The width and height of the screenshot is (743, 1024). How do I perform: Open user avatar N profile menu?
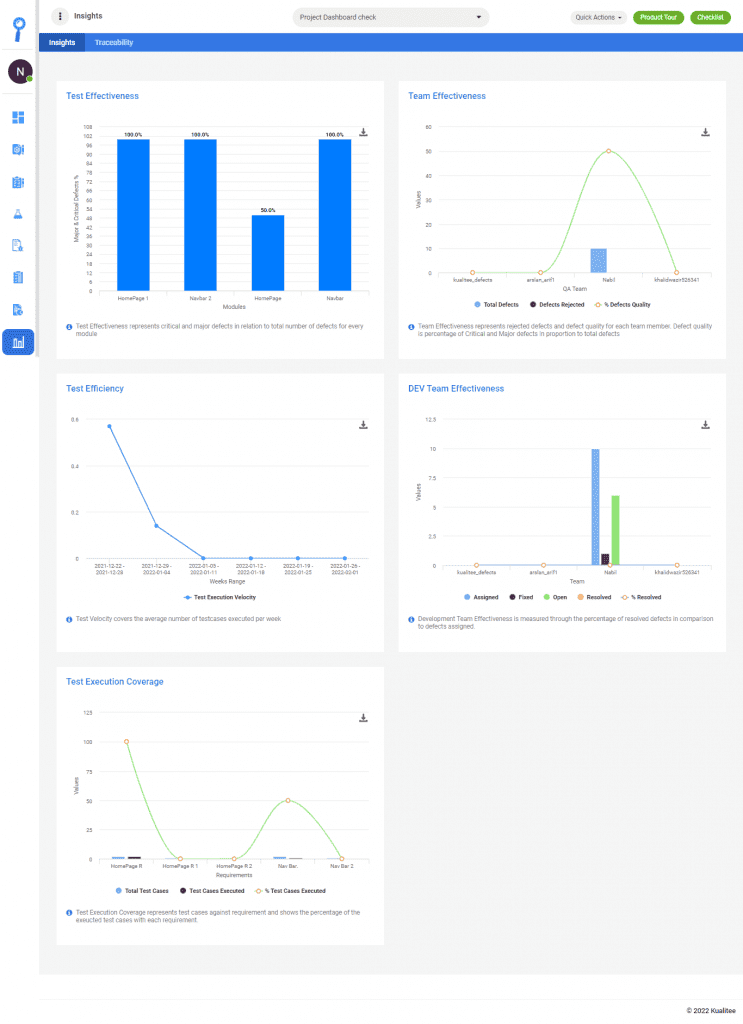click(x=19, y=71)
